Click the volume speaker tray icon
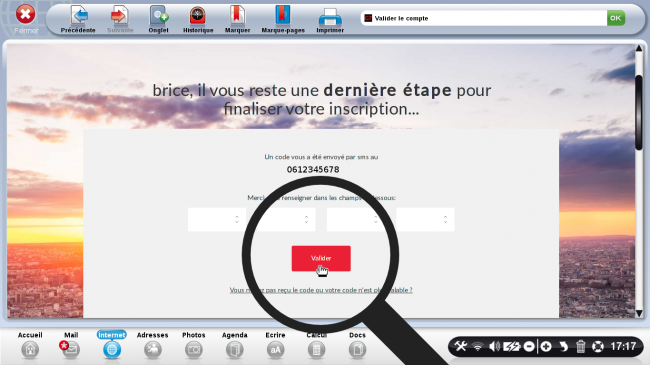The height and width of the screenshot is (365, 650). 494,346
